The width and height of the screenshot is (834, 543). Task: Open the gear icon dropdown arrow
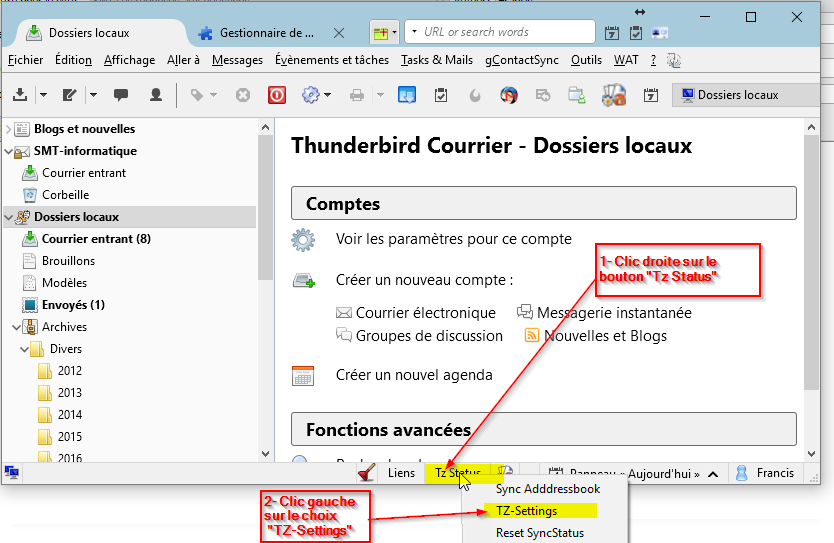point(328,95)
